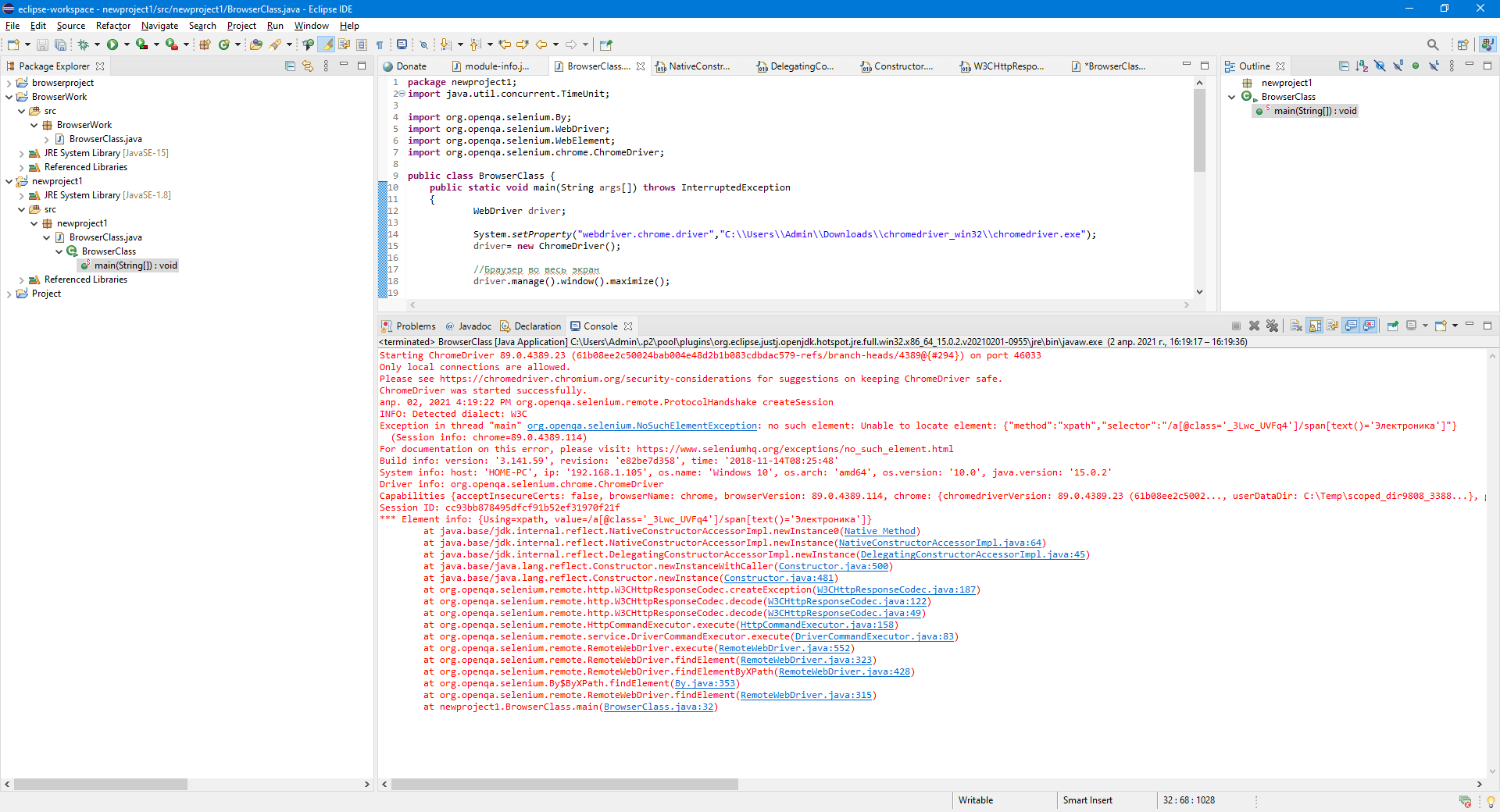
Task: Toggle Hide Fields in the Outline toolbar
Action: [x=1380, y=66]
